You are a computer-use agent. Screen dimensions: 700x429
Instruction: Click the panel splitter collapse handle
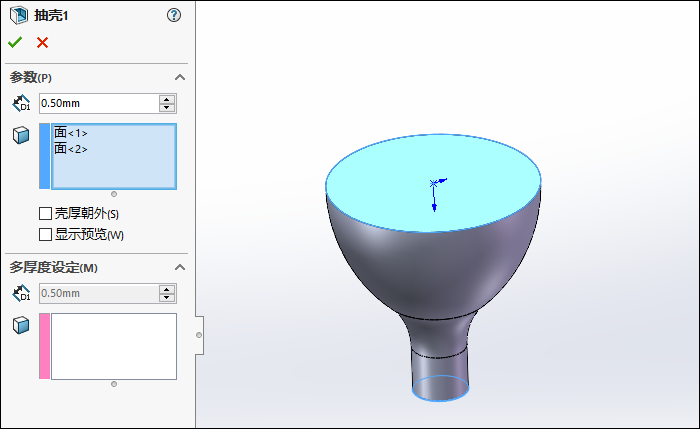coord(199,335)
